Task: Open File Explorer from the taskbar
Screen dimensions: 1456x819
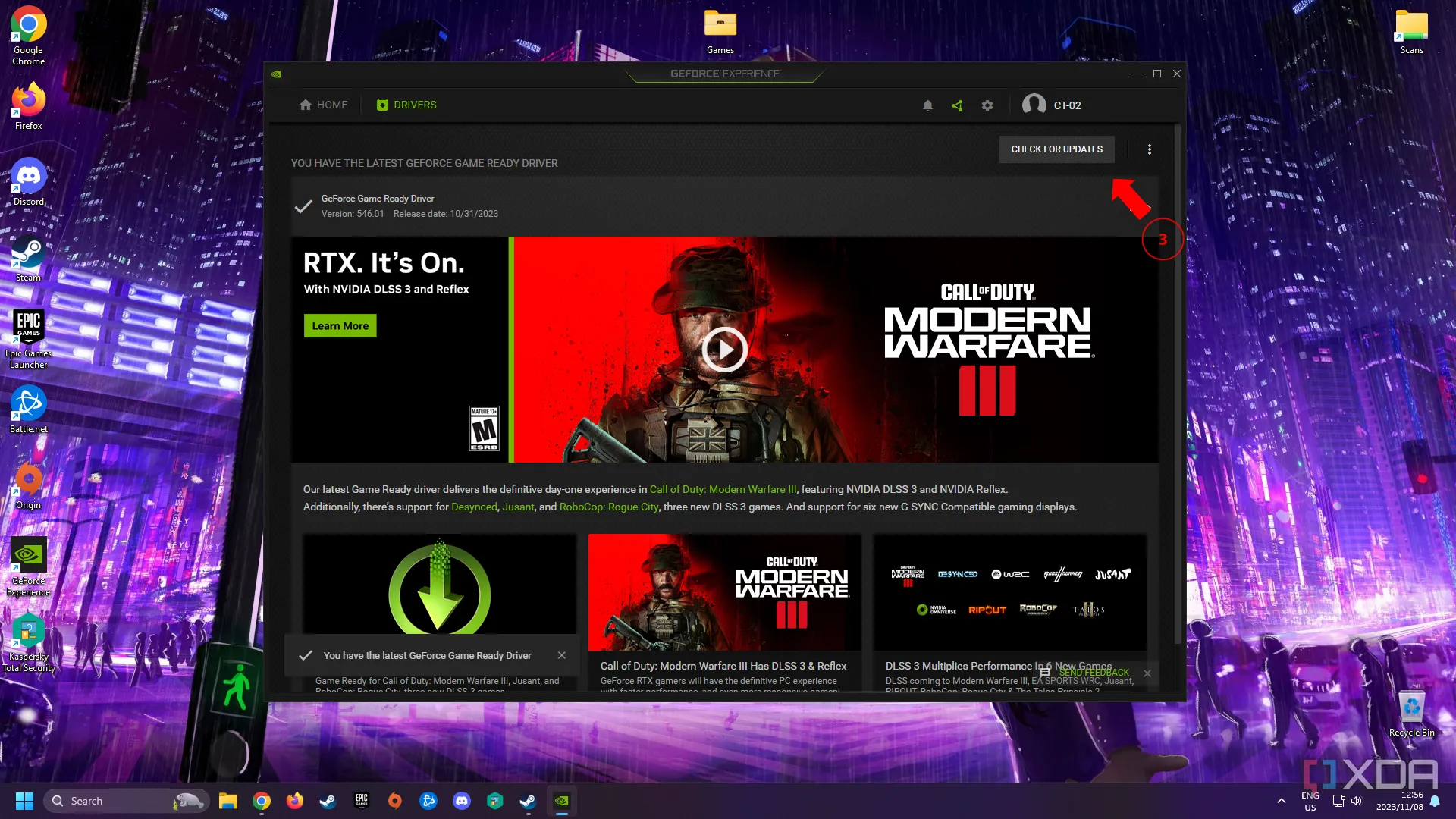Action: 228,801
